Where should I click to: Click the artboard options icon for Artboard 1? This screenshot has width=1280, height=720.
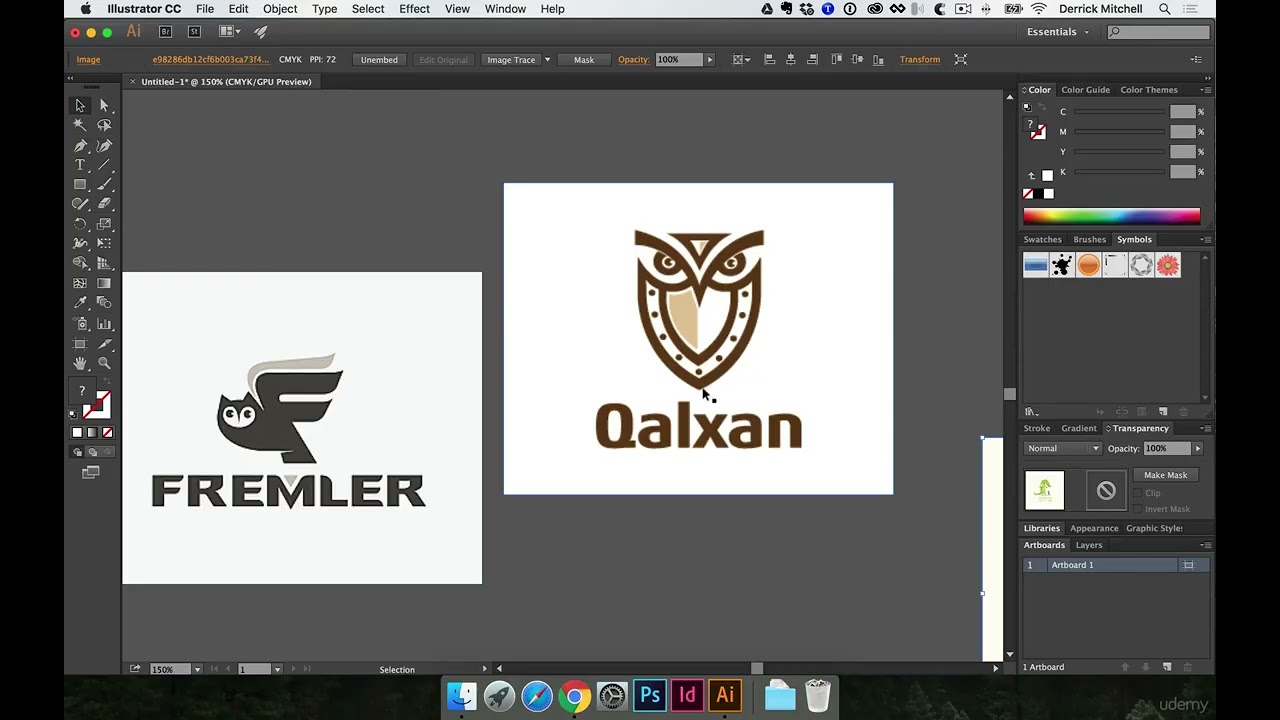tap(1188, 566)
